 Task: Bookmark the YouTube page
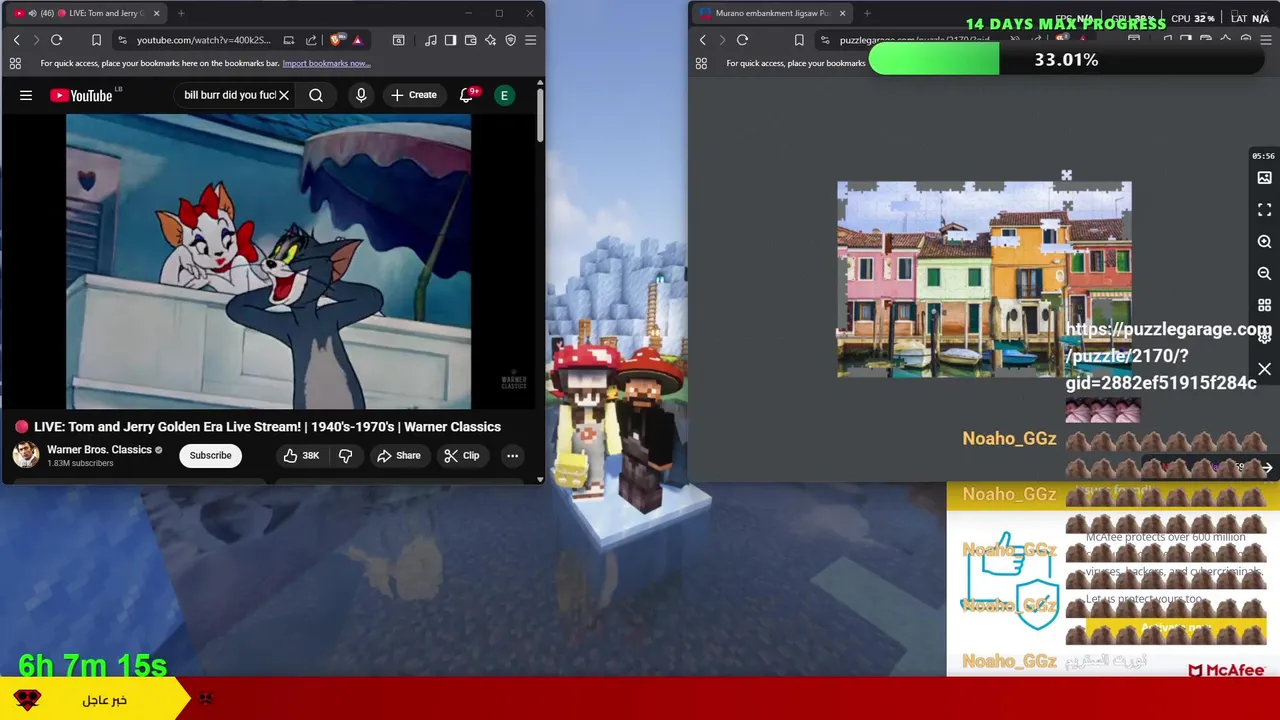click(96, 40)
